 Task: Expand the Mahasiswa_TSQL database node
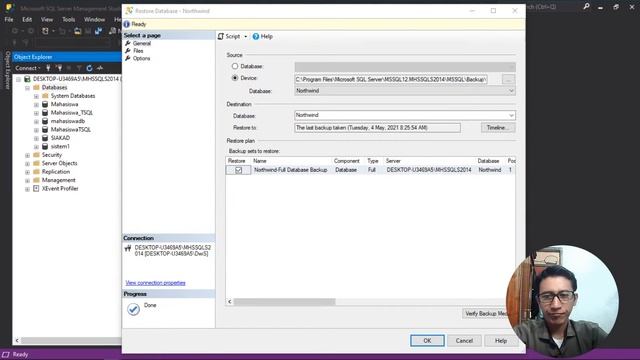pyautogui.click(x=36, y=113)
